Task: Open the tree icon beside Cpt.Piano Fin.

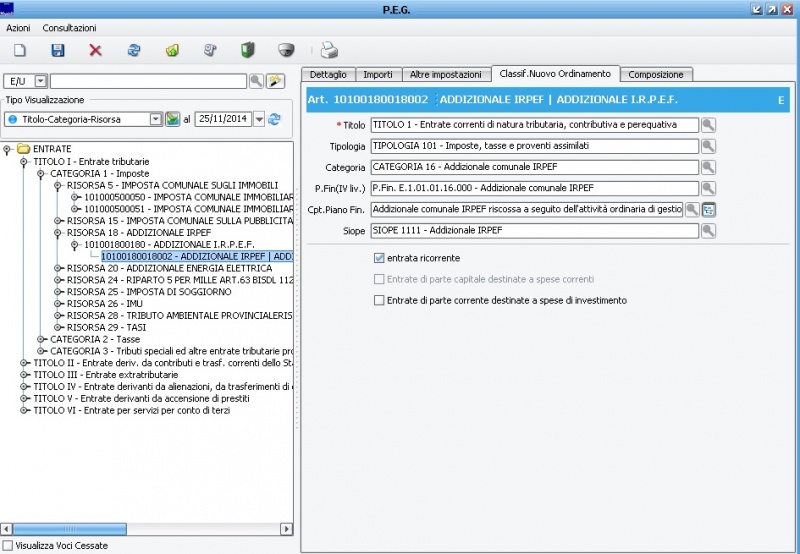Action: [x=709, y=210]
